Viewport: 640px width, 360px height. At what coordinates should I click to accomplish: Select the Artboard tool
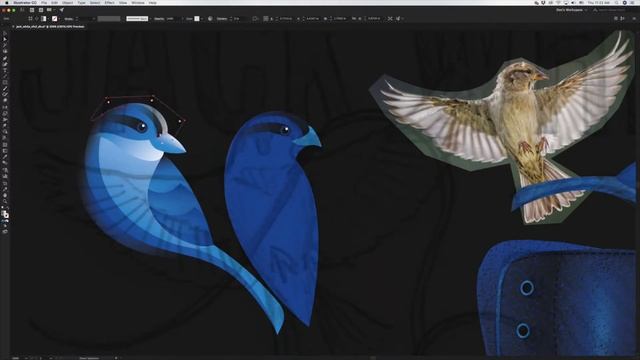[x=5, y=184]
